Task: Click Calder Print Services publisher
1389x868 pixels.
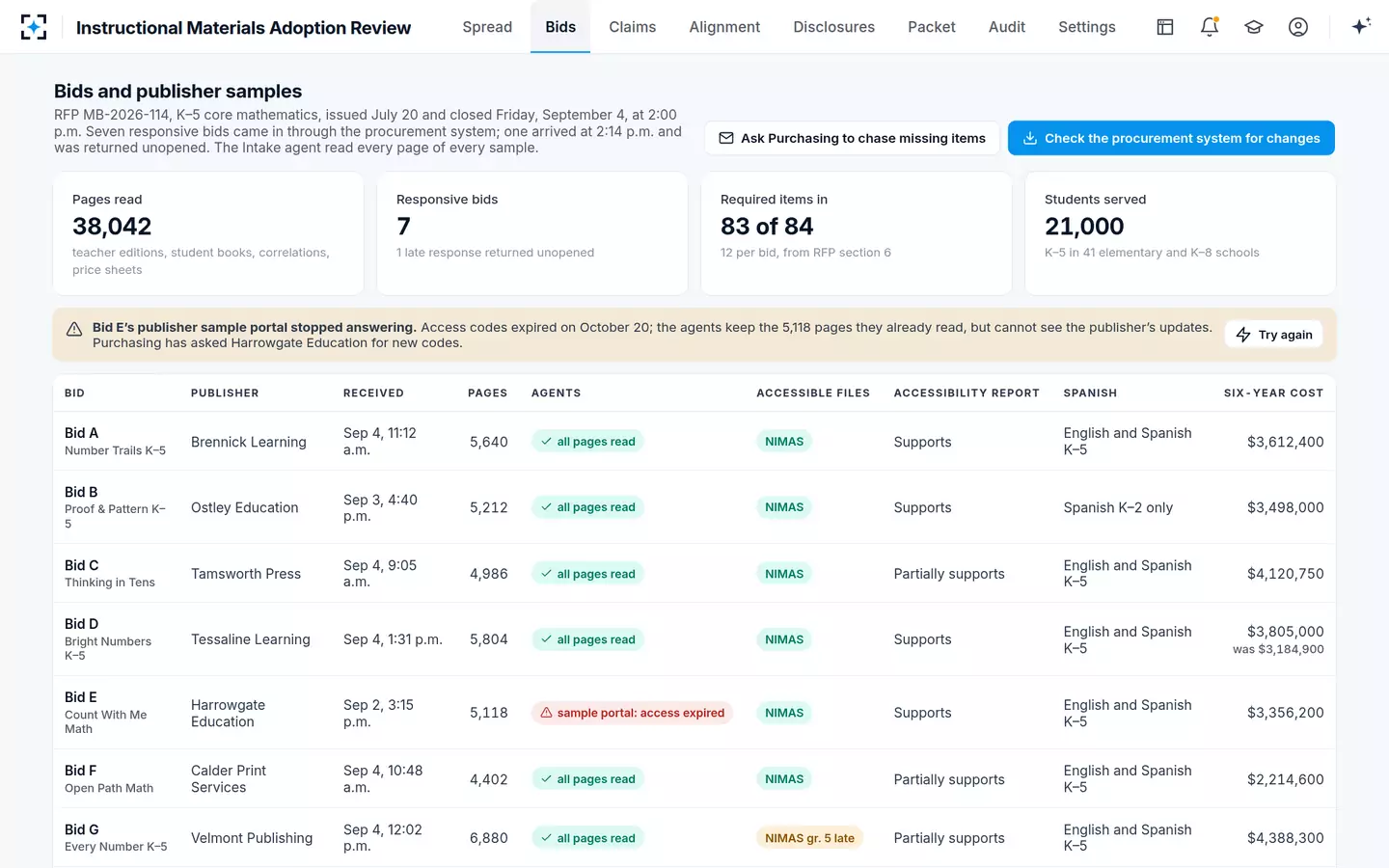Action: click(229, 779)
